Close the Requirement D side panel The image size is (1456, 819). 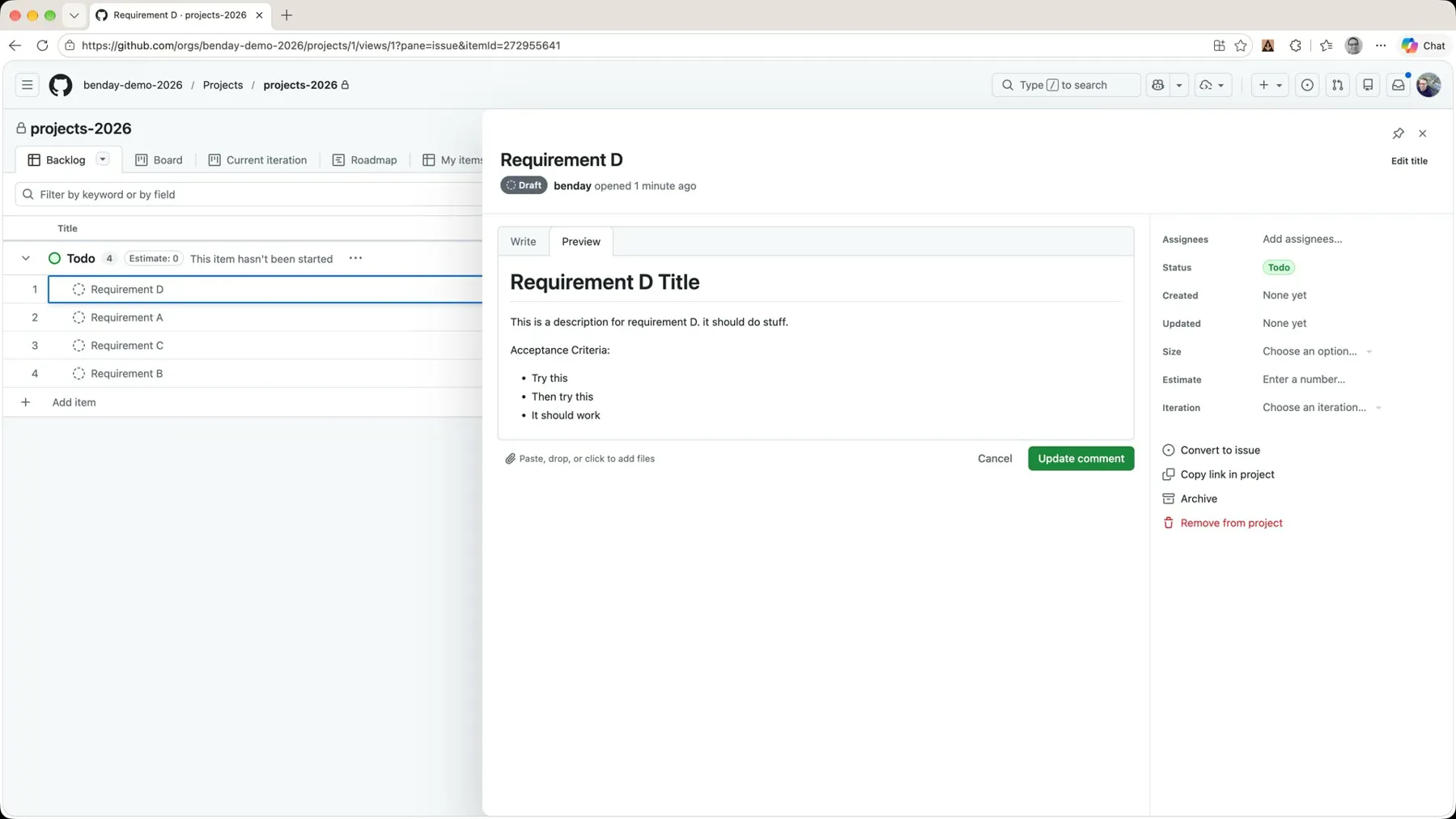click(x=1422, y=134)
